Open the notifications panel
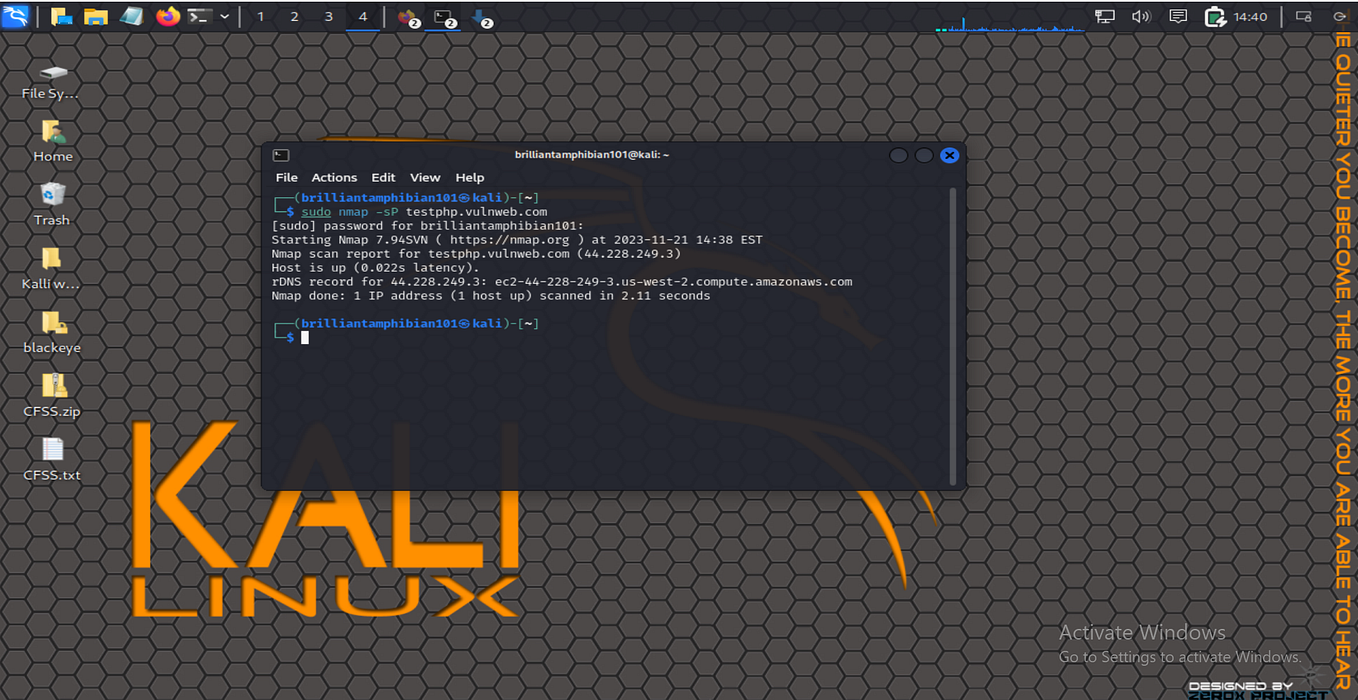This screenshot has height=700, width=1358. 1178,16
